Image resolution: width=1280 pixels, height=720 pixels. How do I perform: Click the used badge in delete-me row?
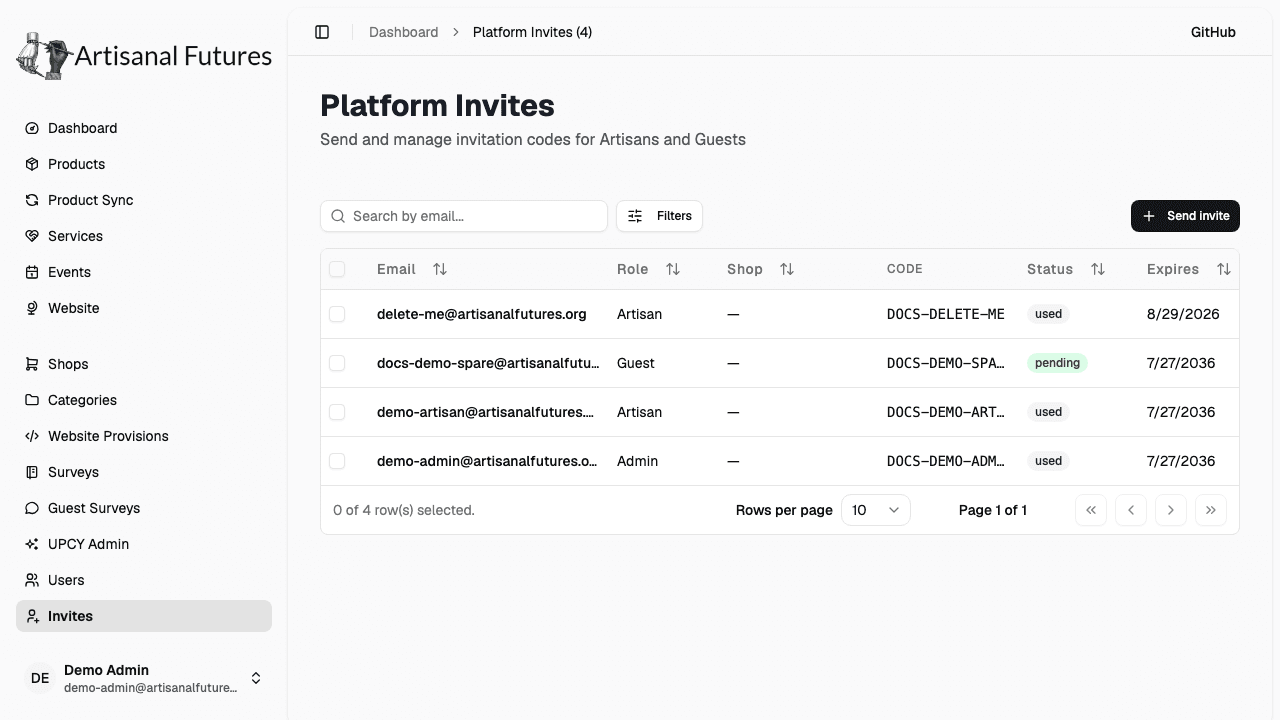[1048, 314]
